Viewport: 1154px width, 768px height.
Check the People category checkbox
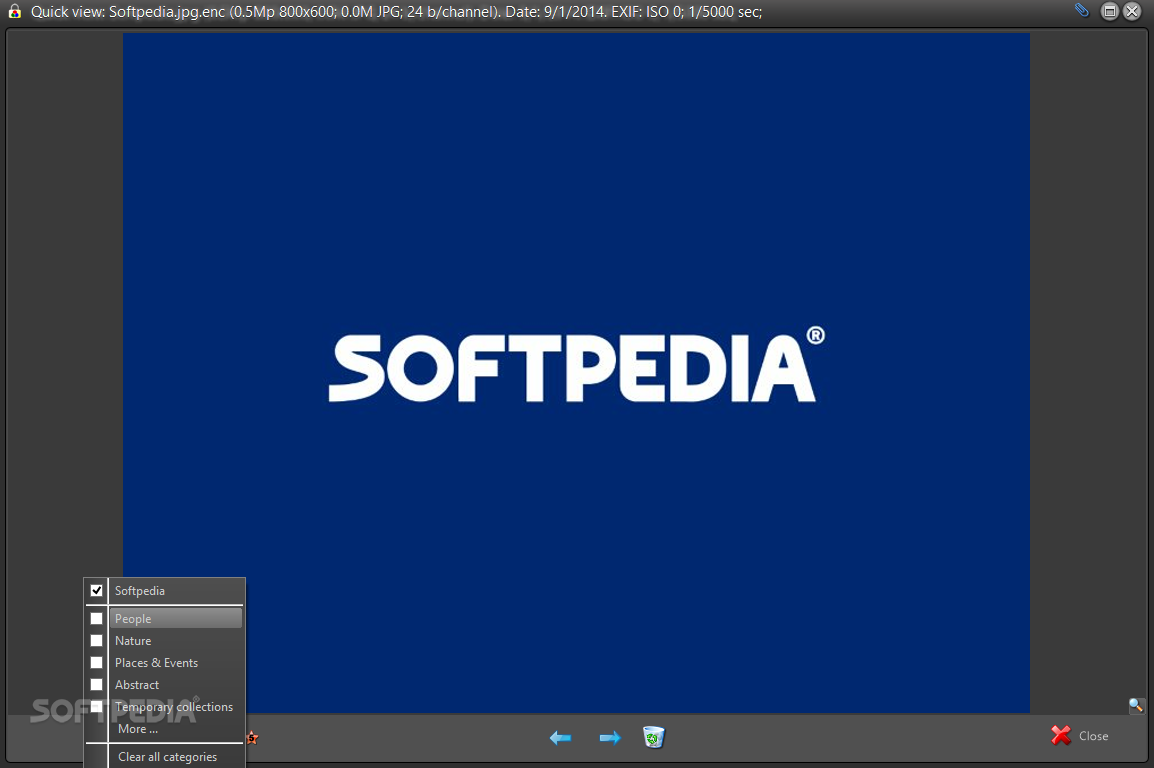pos(96,618)
